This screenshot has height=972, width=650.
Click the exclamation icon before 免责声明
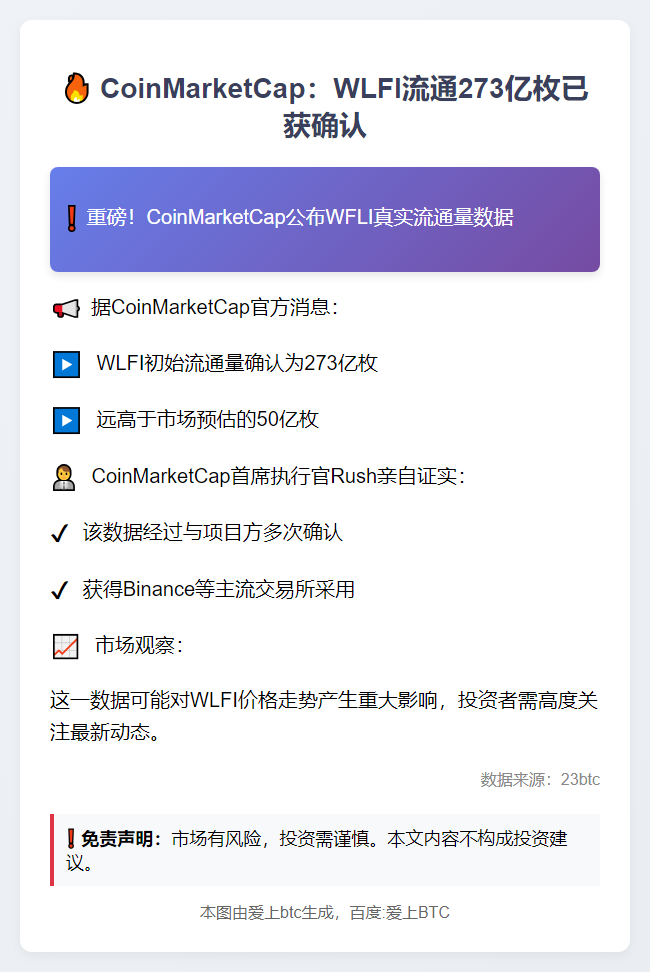pyautogui.click(x=71, y=839)
